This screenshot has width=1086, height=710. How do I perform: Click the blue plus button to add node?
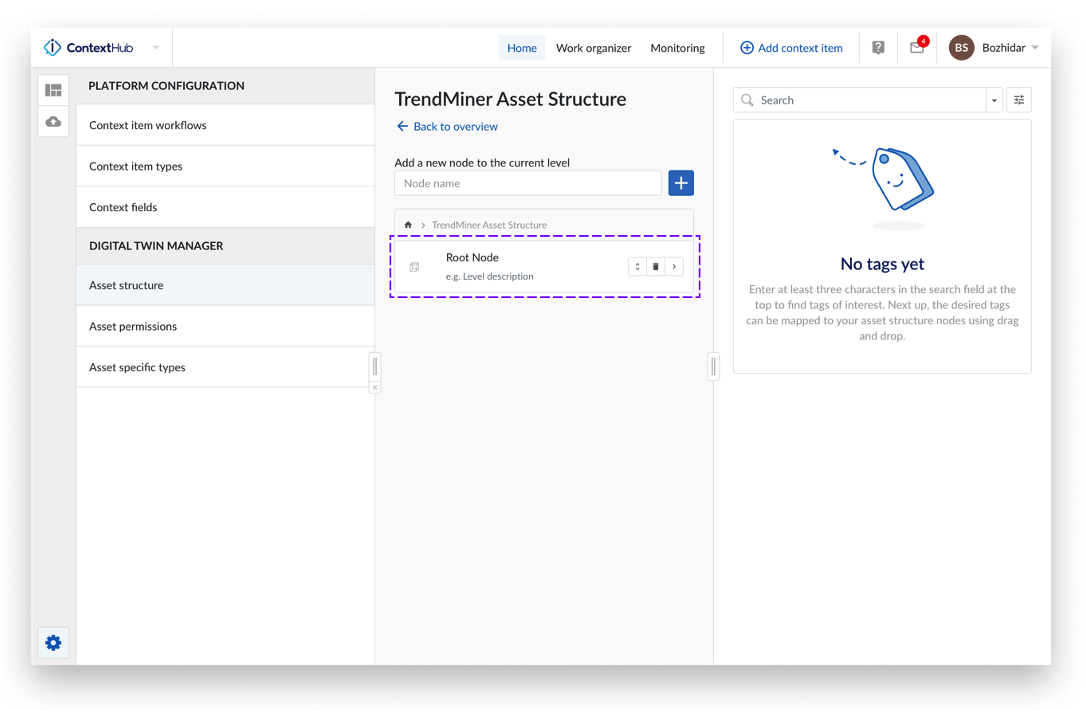681,183
